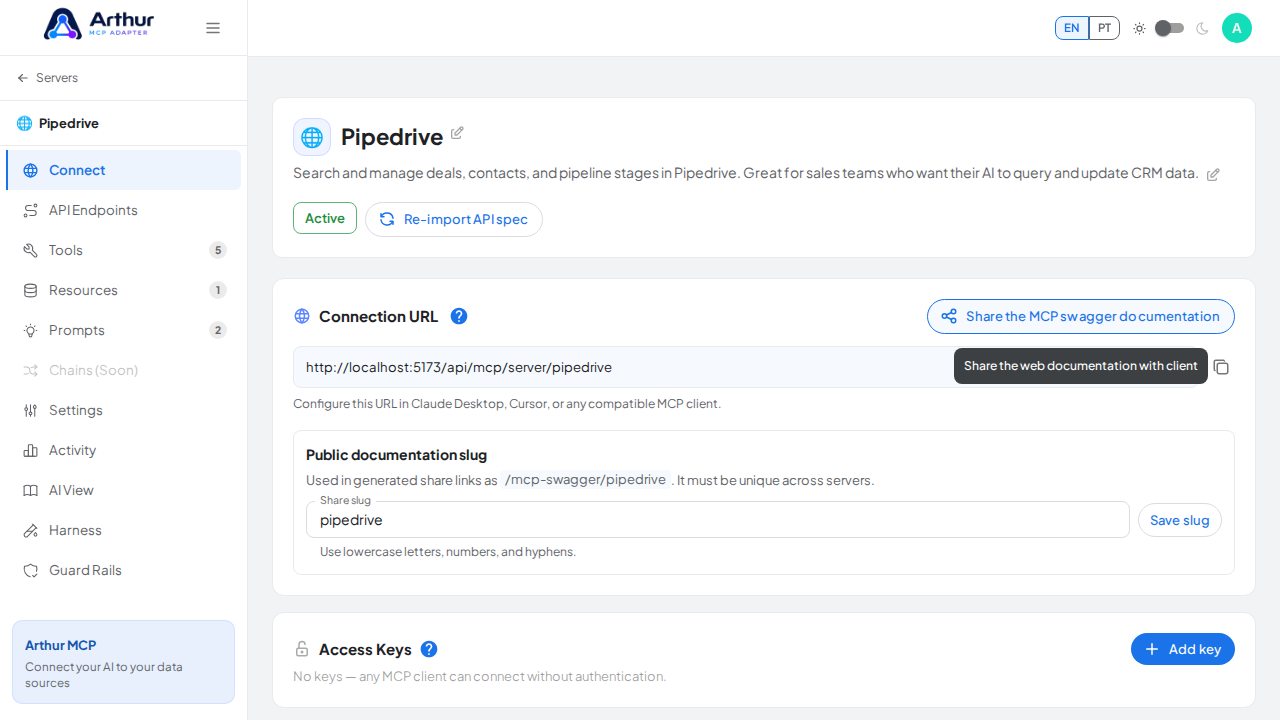Click the Add key button
Screen dimensions: 1280x720
click(1183, 649)
